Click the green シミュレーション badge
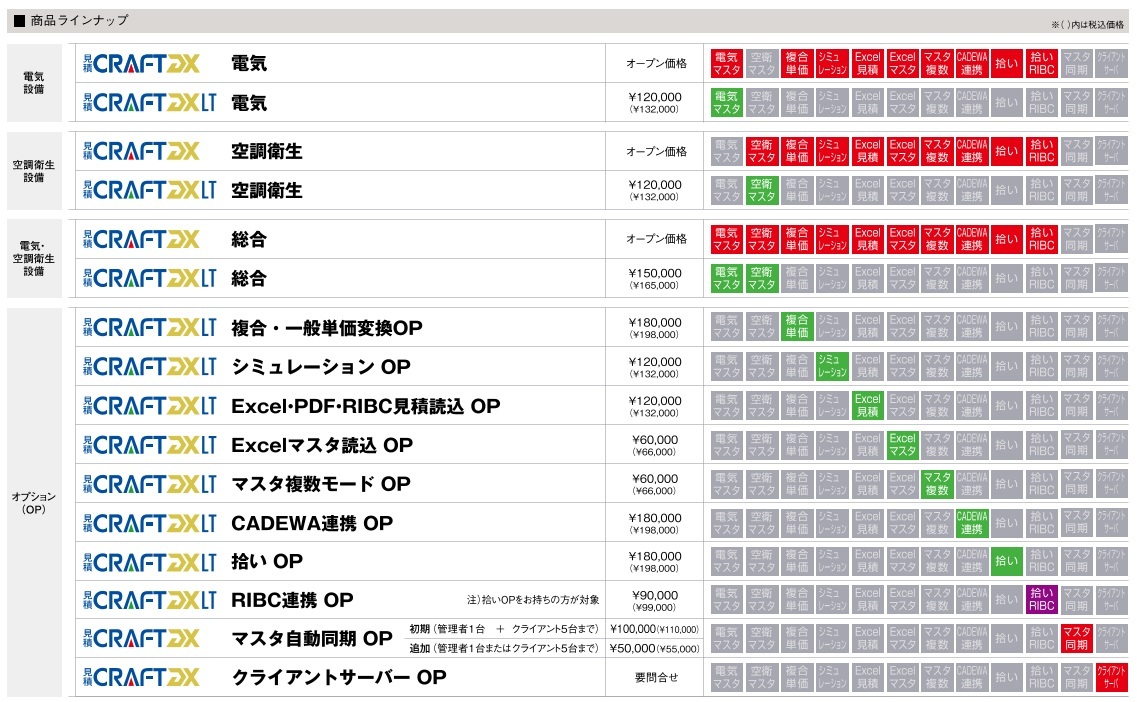Viewport: 1137px width, 702px height. [831, 366]
